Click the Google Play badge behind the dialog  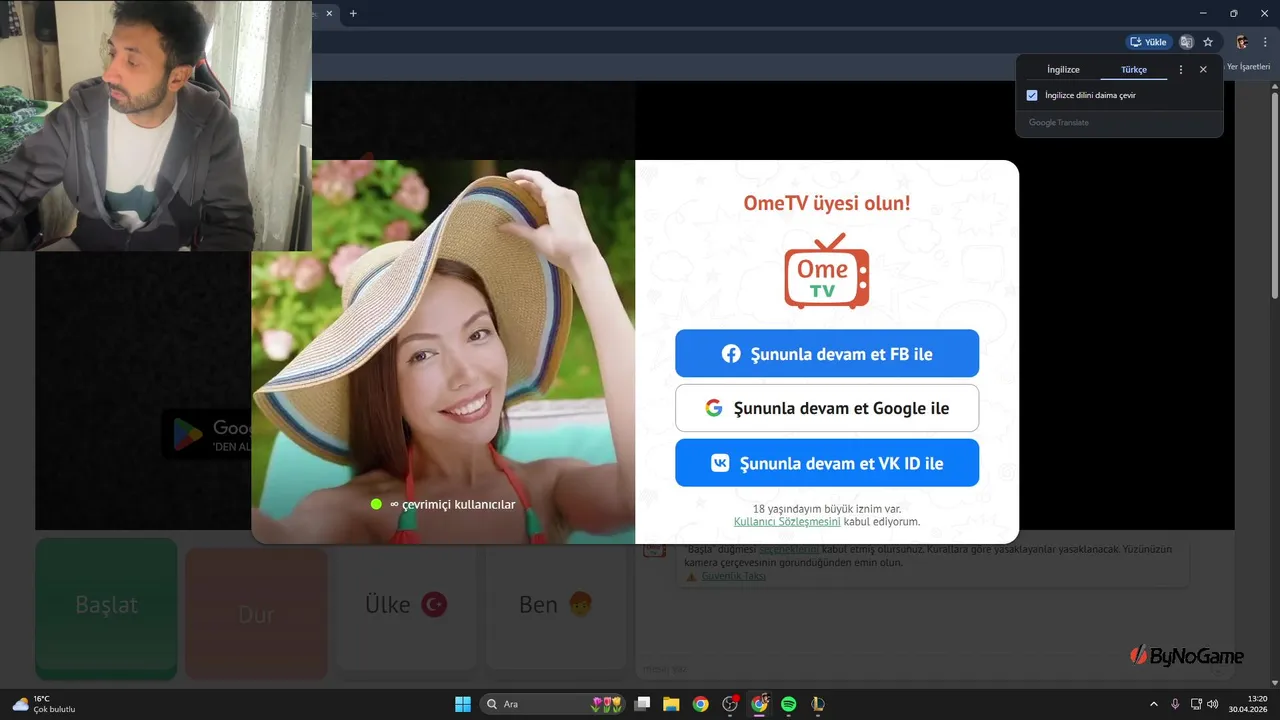pos(207,435)
